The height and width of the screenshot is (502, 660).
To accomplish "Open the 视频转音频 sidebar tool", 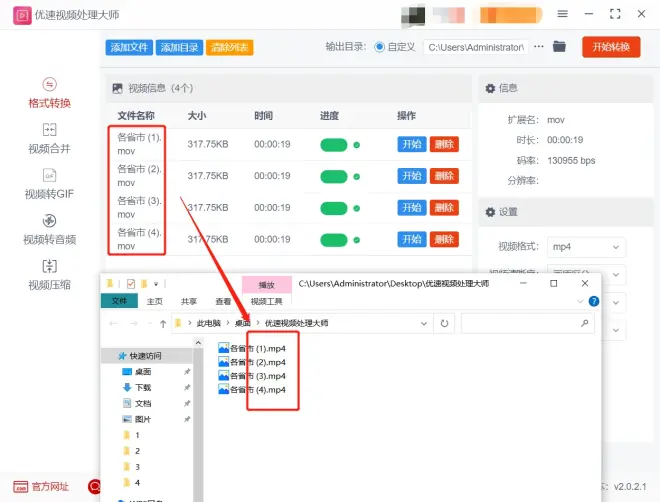I will tap(49, 230).
